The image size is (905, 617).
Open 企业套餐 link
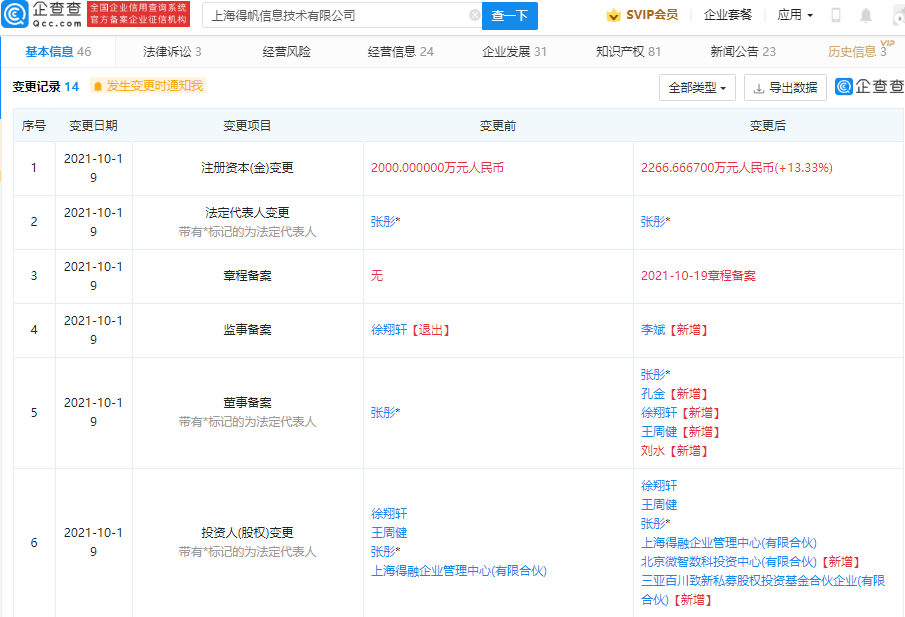point(728,15)
